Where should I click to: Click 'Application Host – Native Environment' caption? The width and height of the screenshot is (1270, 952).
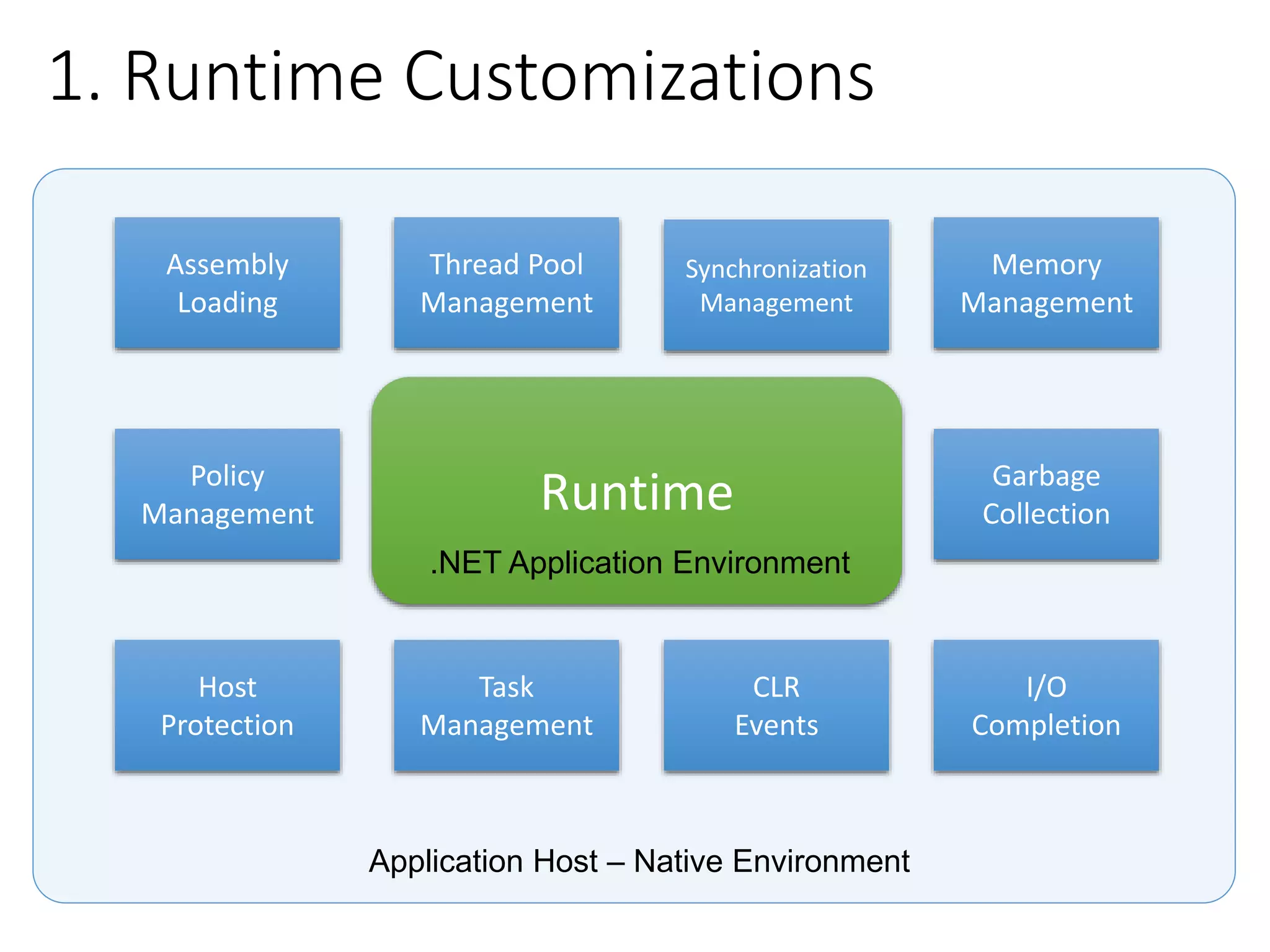[x=639, y=861]
